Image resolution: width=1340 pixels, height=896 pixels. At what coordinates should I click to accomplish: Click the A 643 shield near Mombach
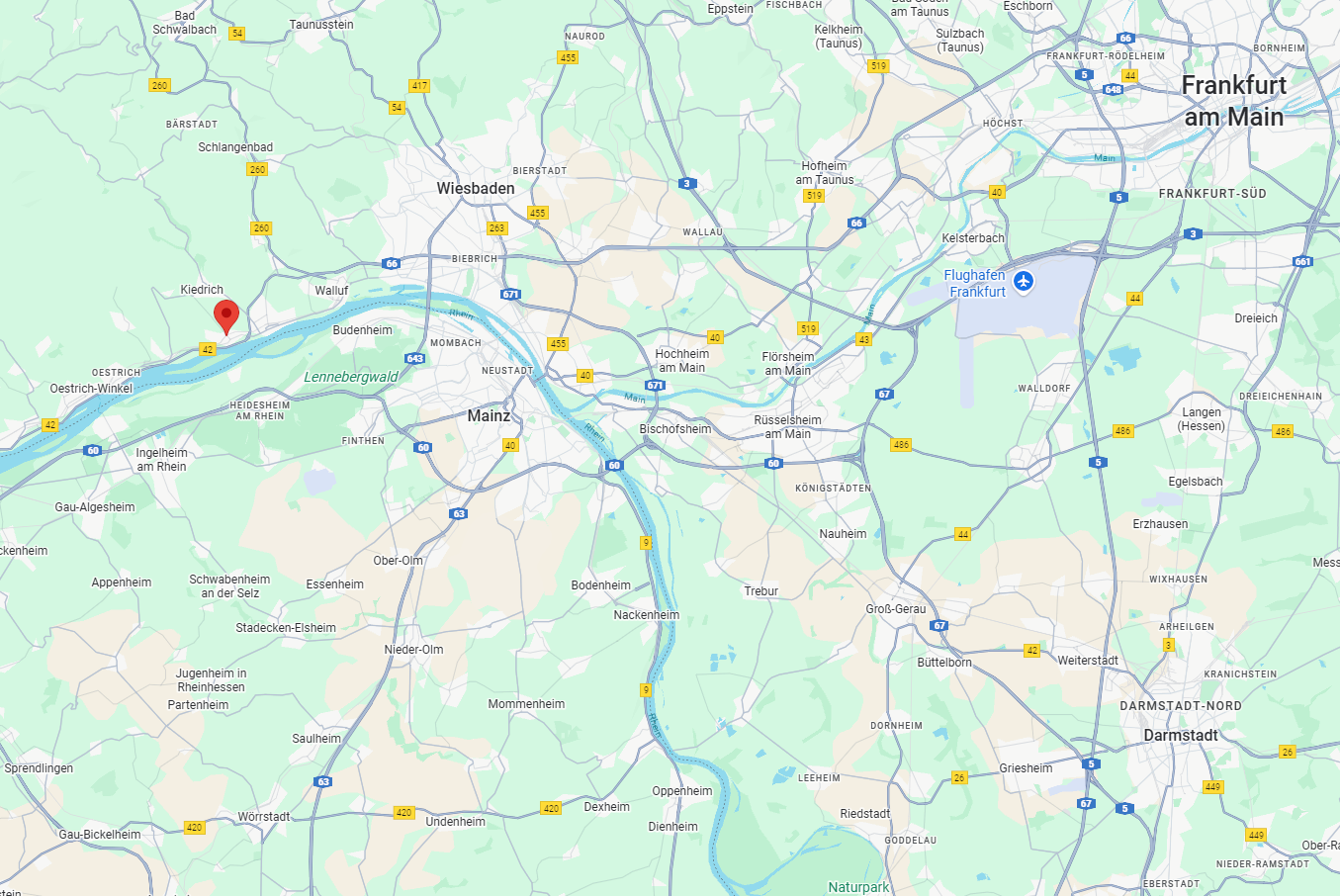pos(415,358)
